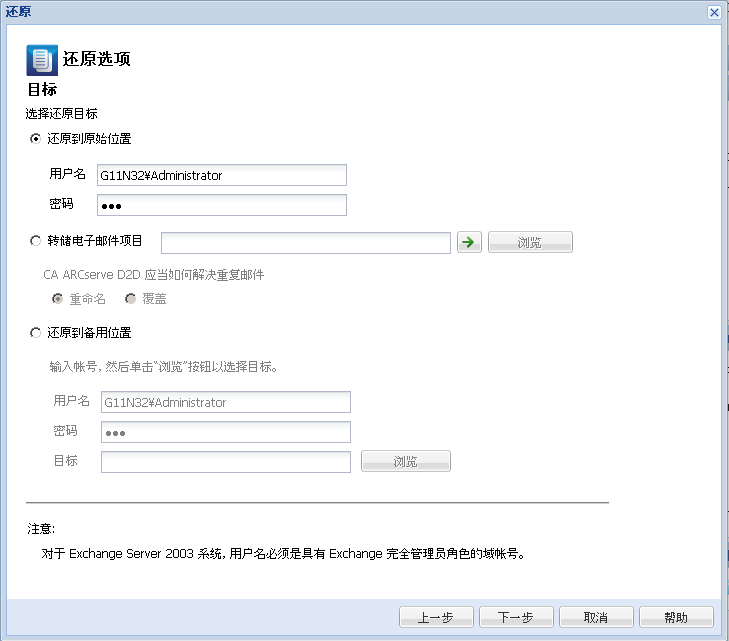The image size is (729, 641).
Task: Select 转储电子邮件项目 radio button
Action: 36,241
